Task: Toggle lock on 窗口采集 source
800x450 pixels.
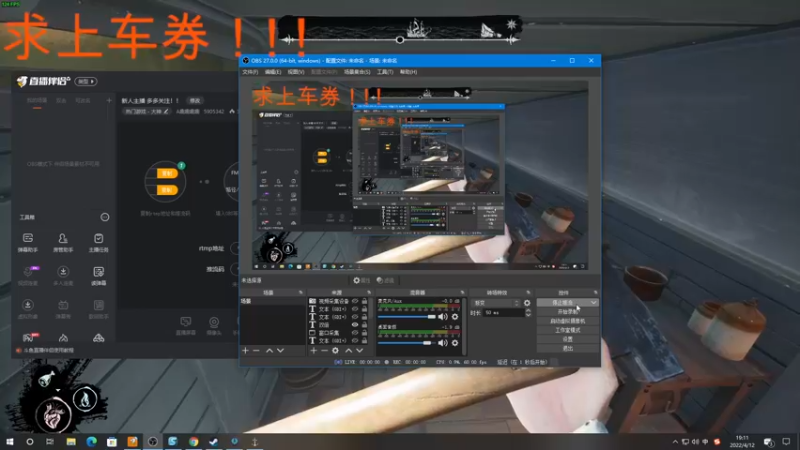Action: [364, 333]
